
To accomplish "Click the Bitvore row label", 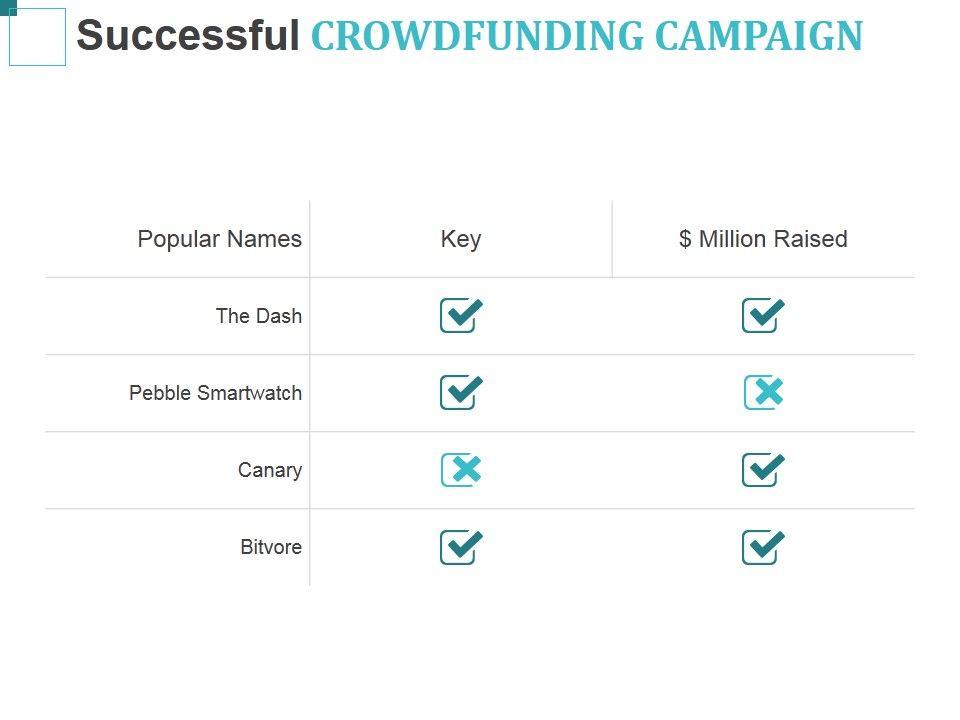I will coord(271,547).
